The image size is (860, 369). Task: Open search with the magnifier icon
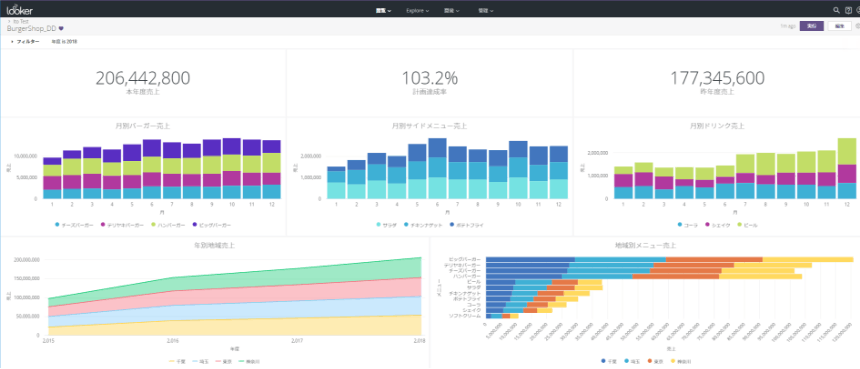click(836, 10)
